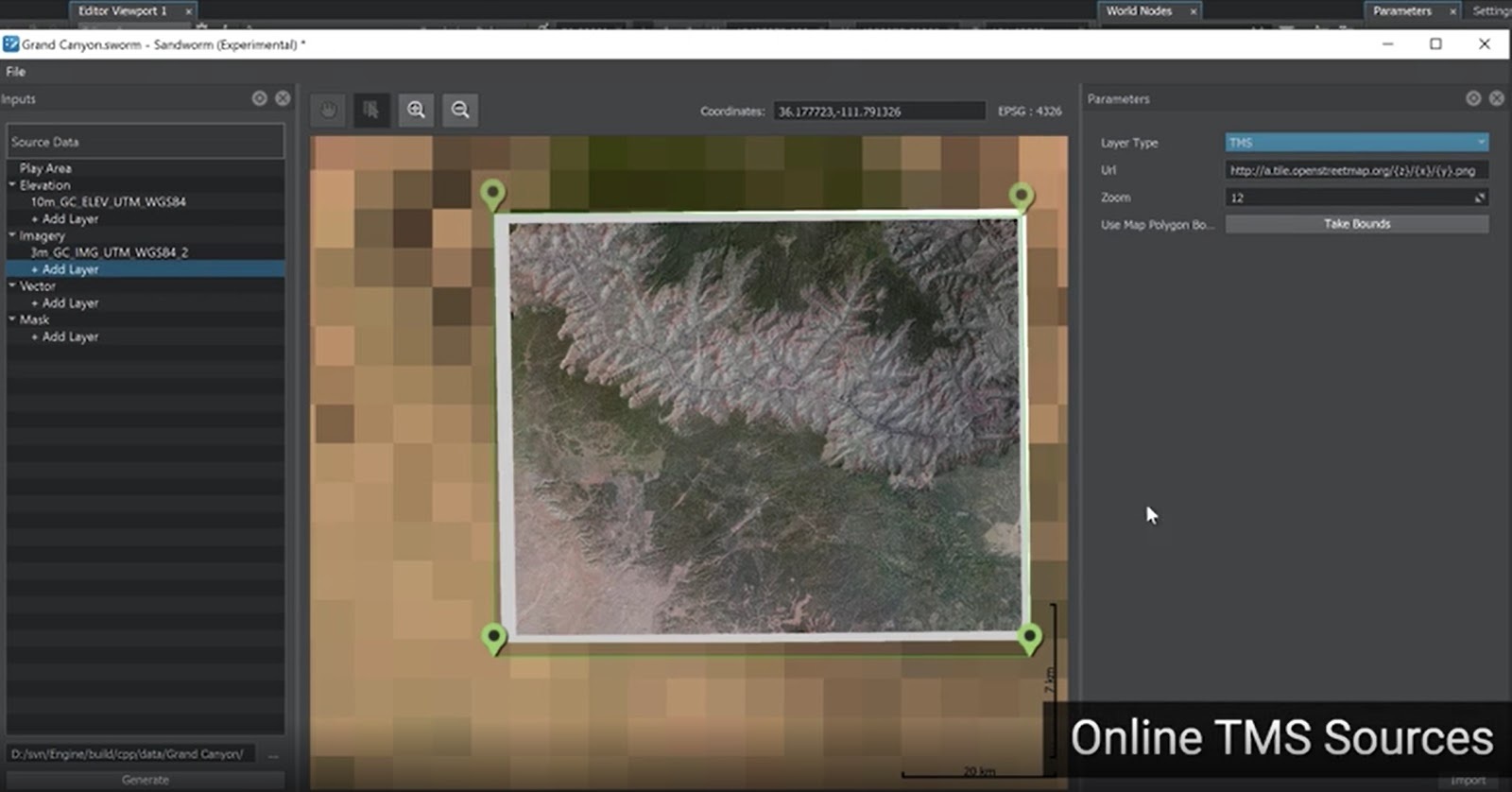The height and width of the screenshot is (792, 1512).
Task: Activate the selection cursor tool
Action: (x=371, y=111)
